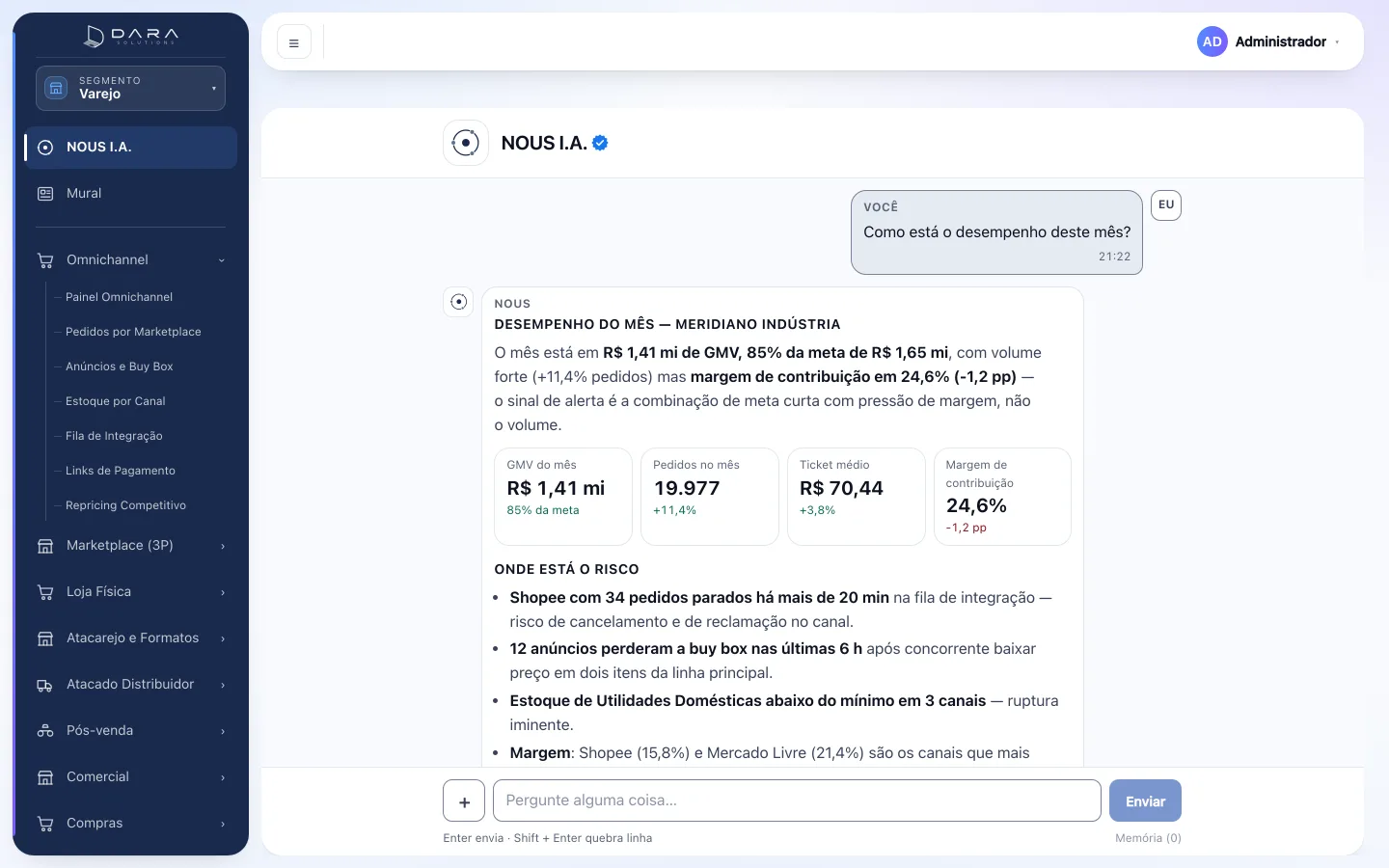Open Repricing Competitivo

coord(125,505)
